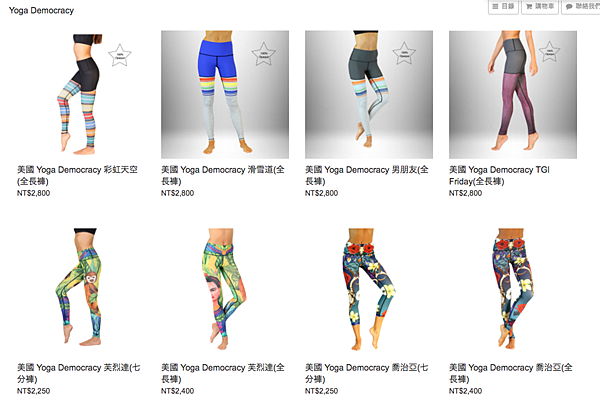Screen dimensions: 600x400
Task: Click star badge on TGI Friday leggings
Action: point(549,52)
